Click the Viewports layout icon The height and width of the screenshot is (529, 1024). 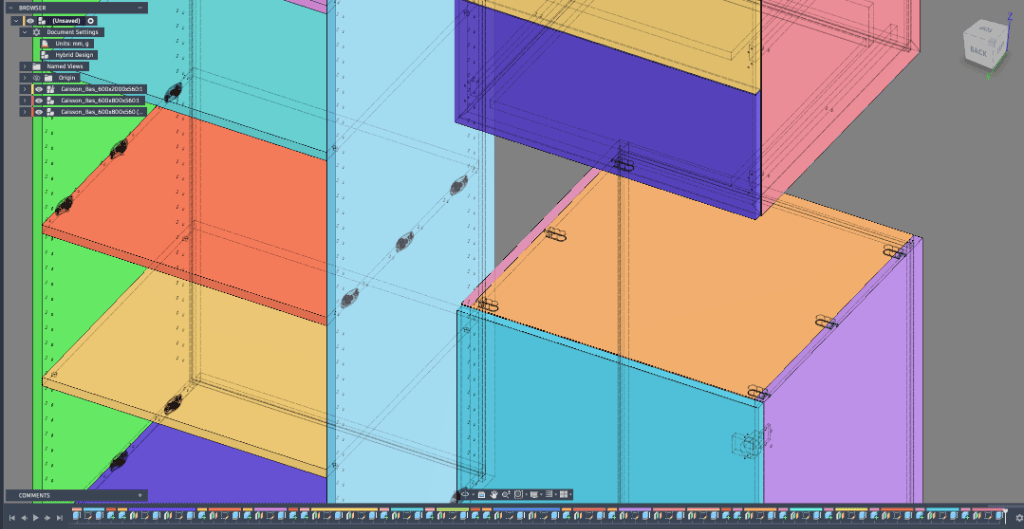(x=564, y=494)
